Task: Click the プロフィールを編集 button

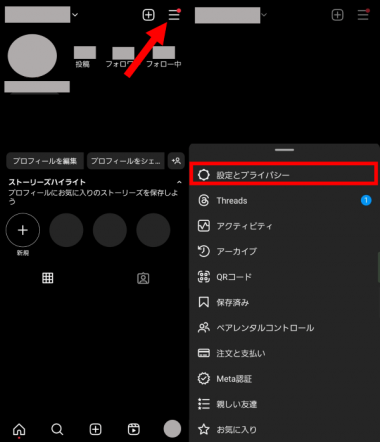Action: click(45, 161)
